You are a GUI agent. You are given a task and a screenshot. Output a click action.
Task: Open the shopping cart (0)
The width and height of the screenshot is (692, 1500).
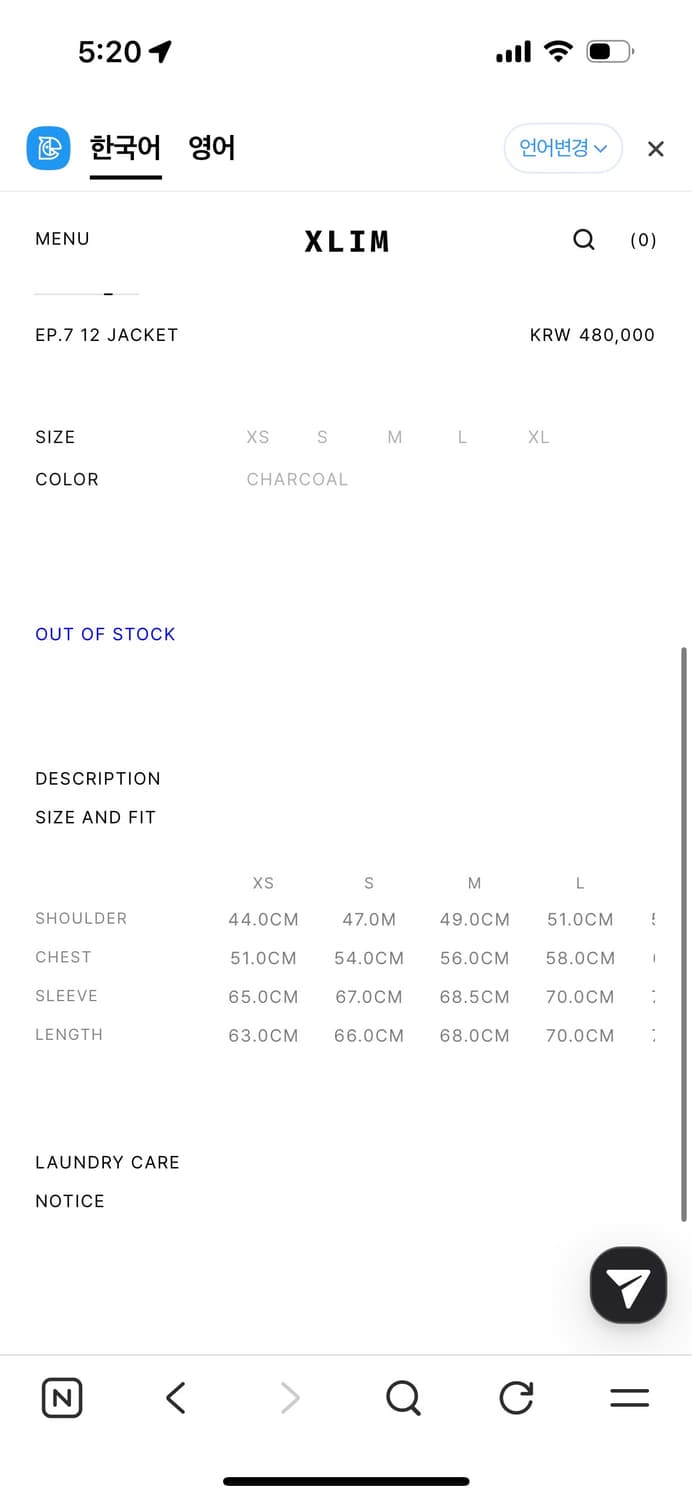coord(643,240)
